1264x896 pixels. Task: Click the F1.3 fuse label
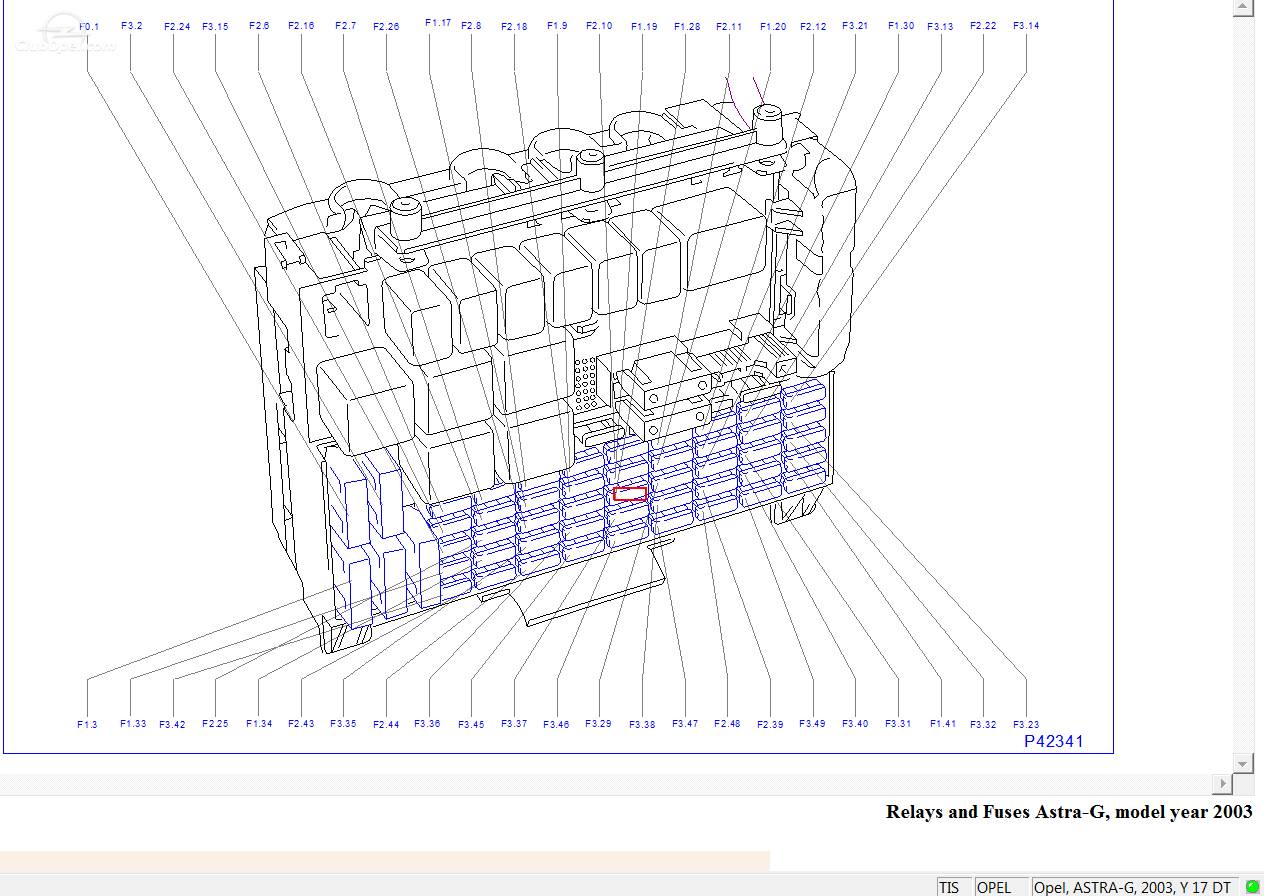tap(88, 725)
